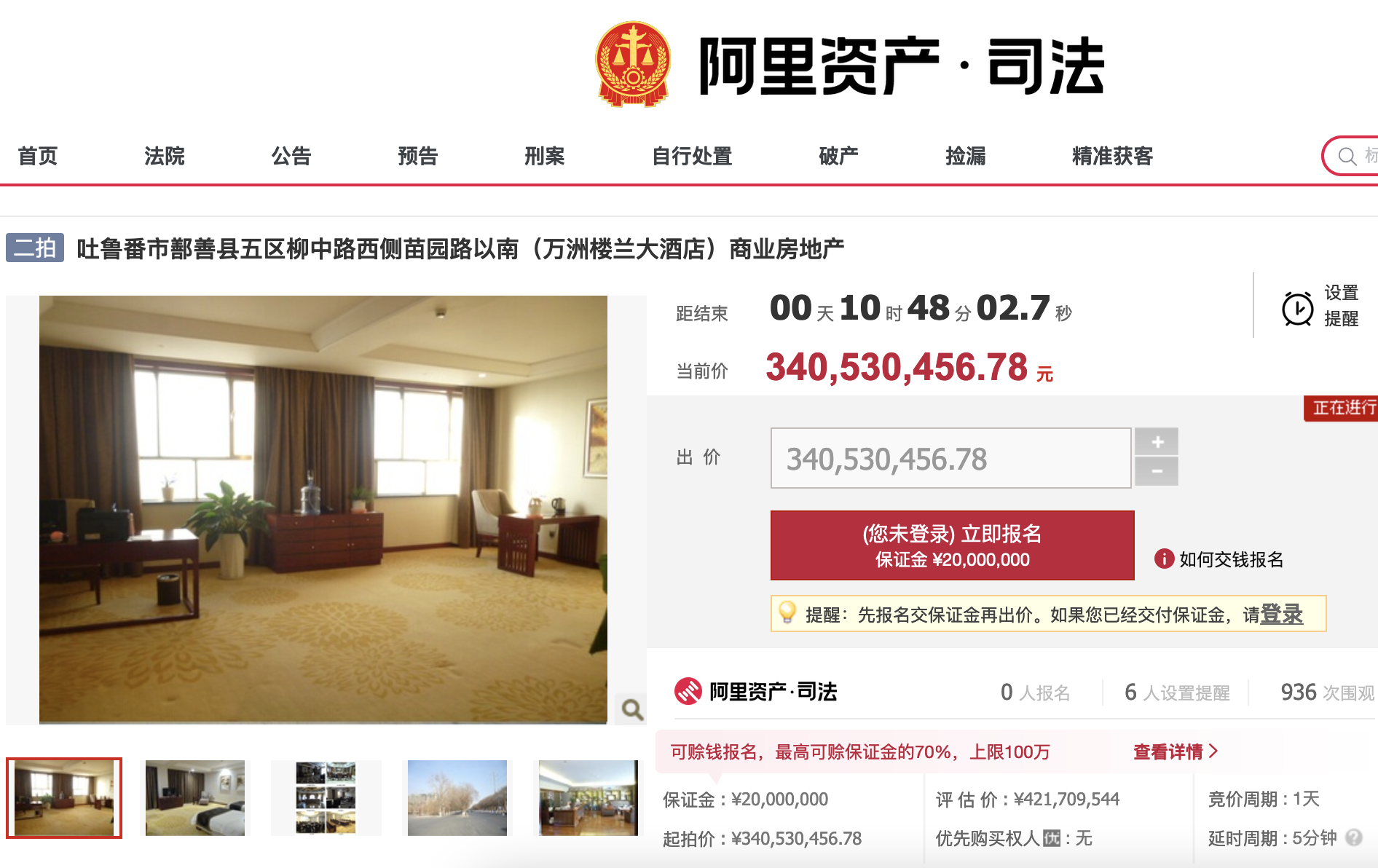The height and width of the screenshot is (868, 1378).
Task: Select the street view thumbnail photo
Action: 457,797
